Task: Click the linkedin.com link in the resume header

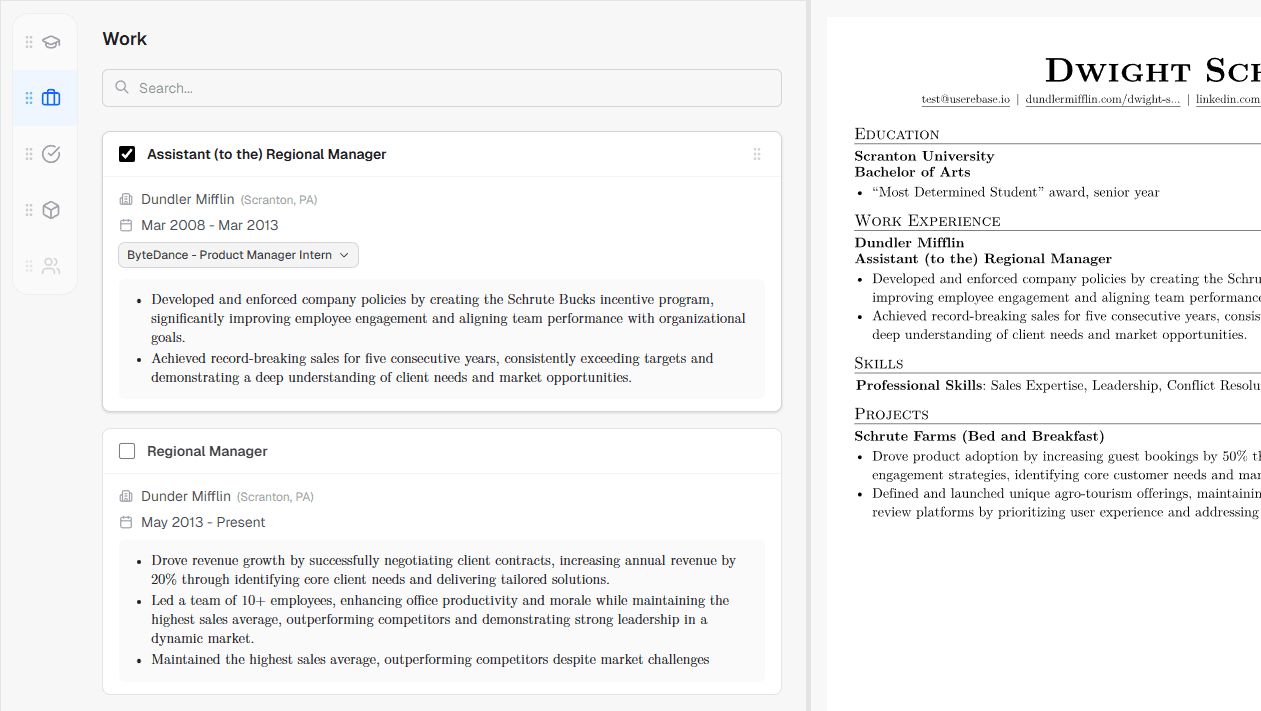Action: click(1228, 99)
